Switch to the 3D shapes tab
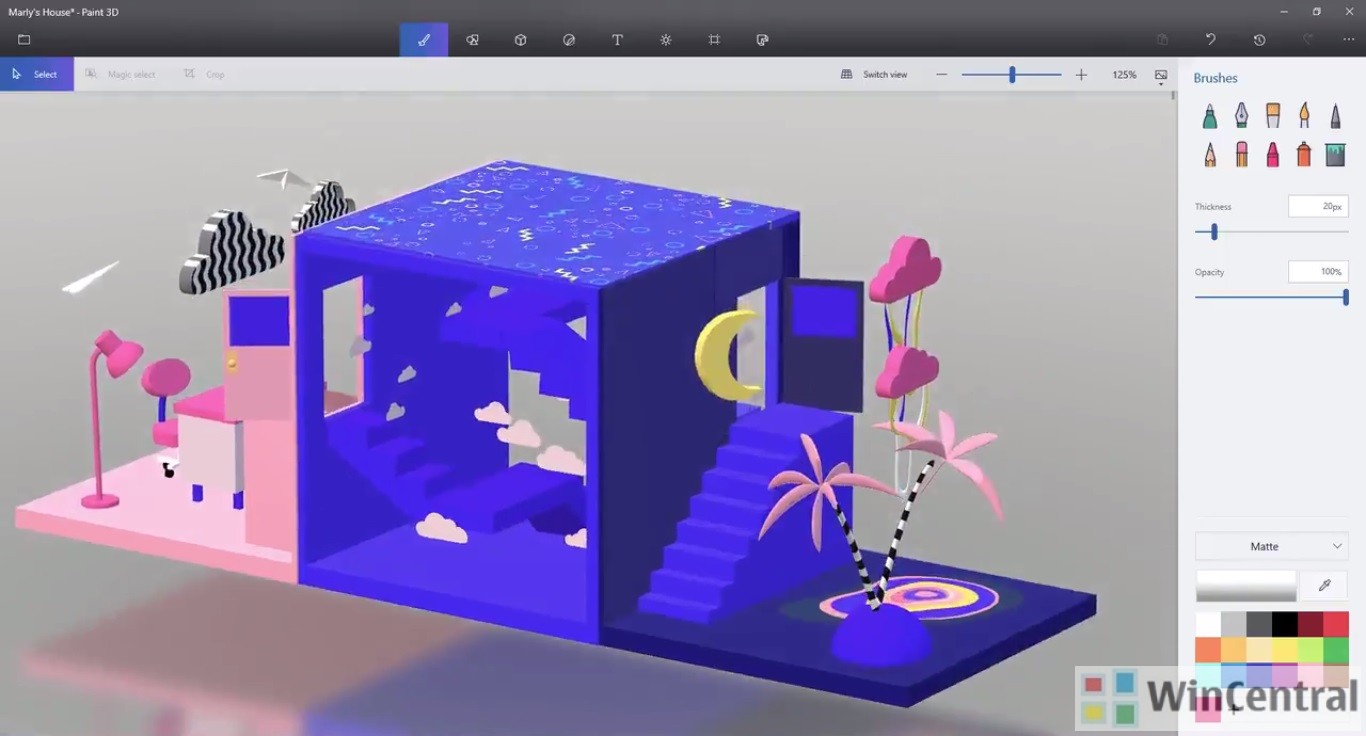Screen dimensions: 1366x736 pyautogui.click(x=520, y=40)
